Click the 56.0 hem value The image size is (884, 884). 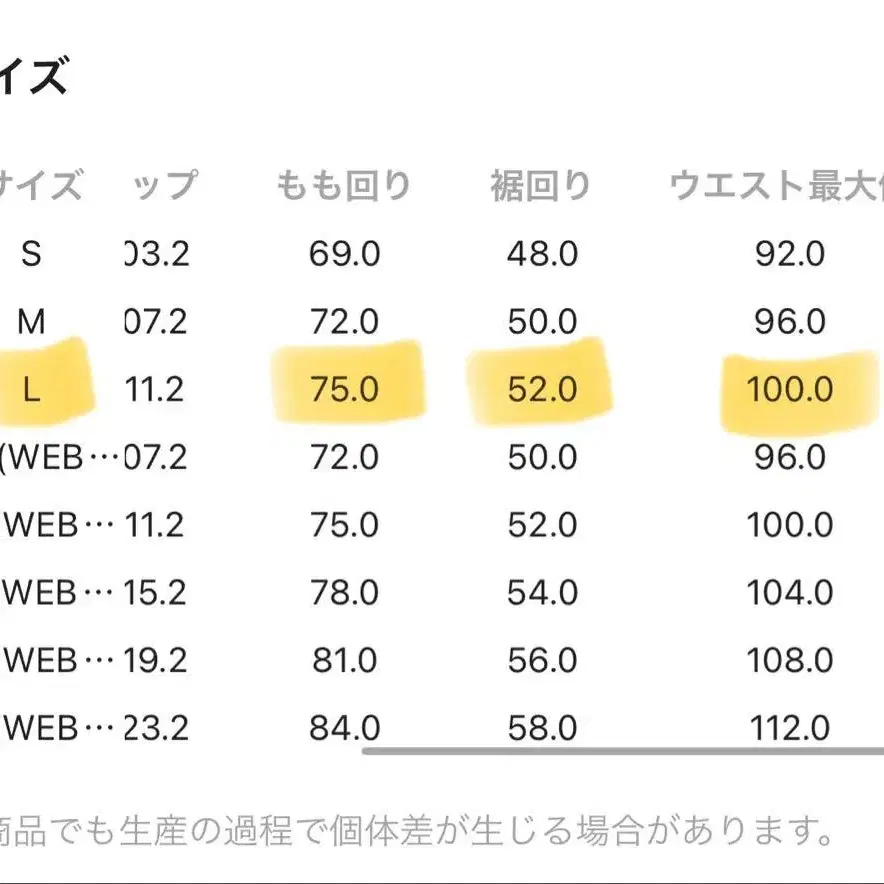pyautogui.click(x=541, y=661)
